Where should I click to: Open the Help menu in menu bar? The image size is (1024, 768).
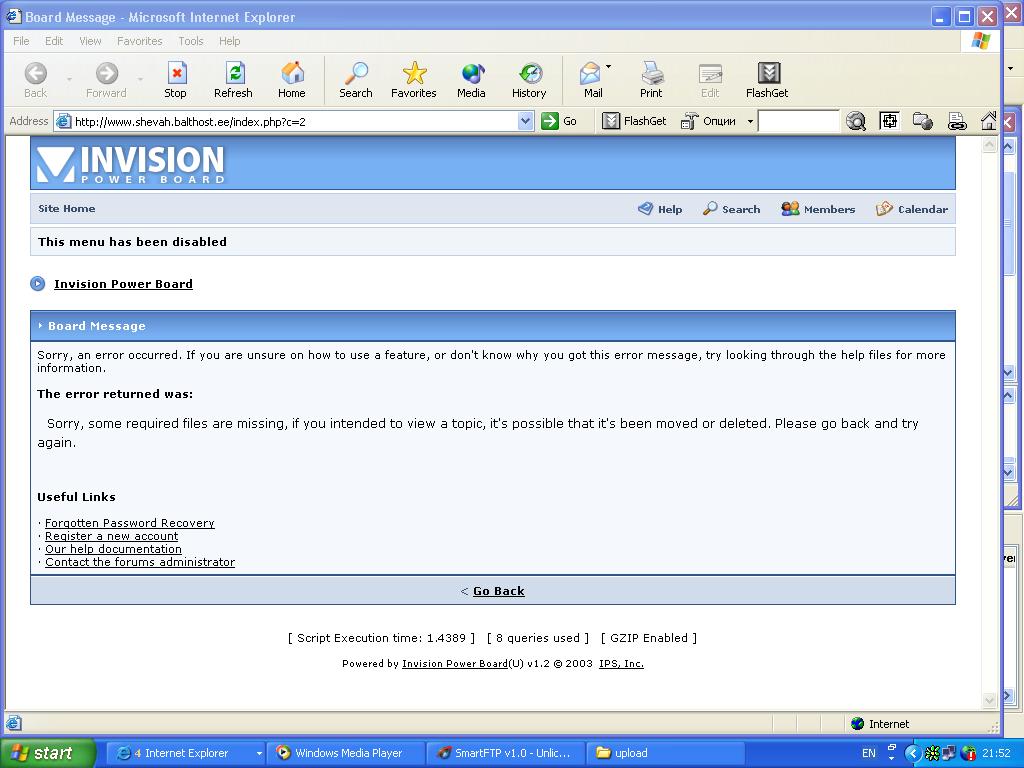pos(229,40)
